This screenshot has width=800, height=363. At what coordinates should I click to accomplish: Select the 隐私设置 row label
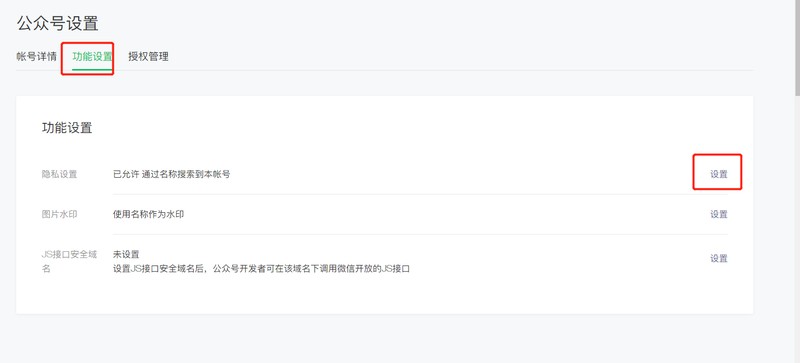click(59, 174)
